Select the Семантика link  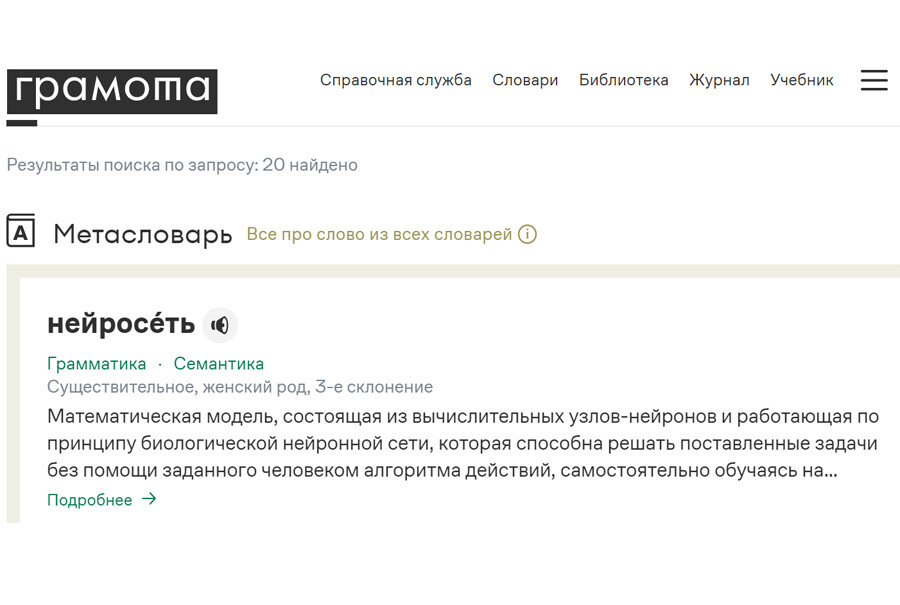coord(219,364)
